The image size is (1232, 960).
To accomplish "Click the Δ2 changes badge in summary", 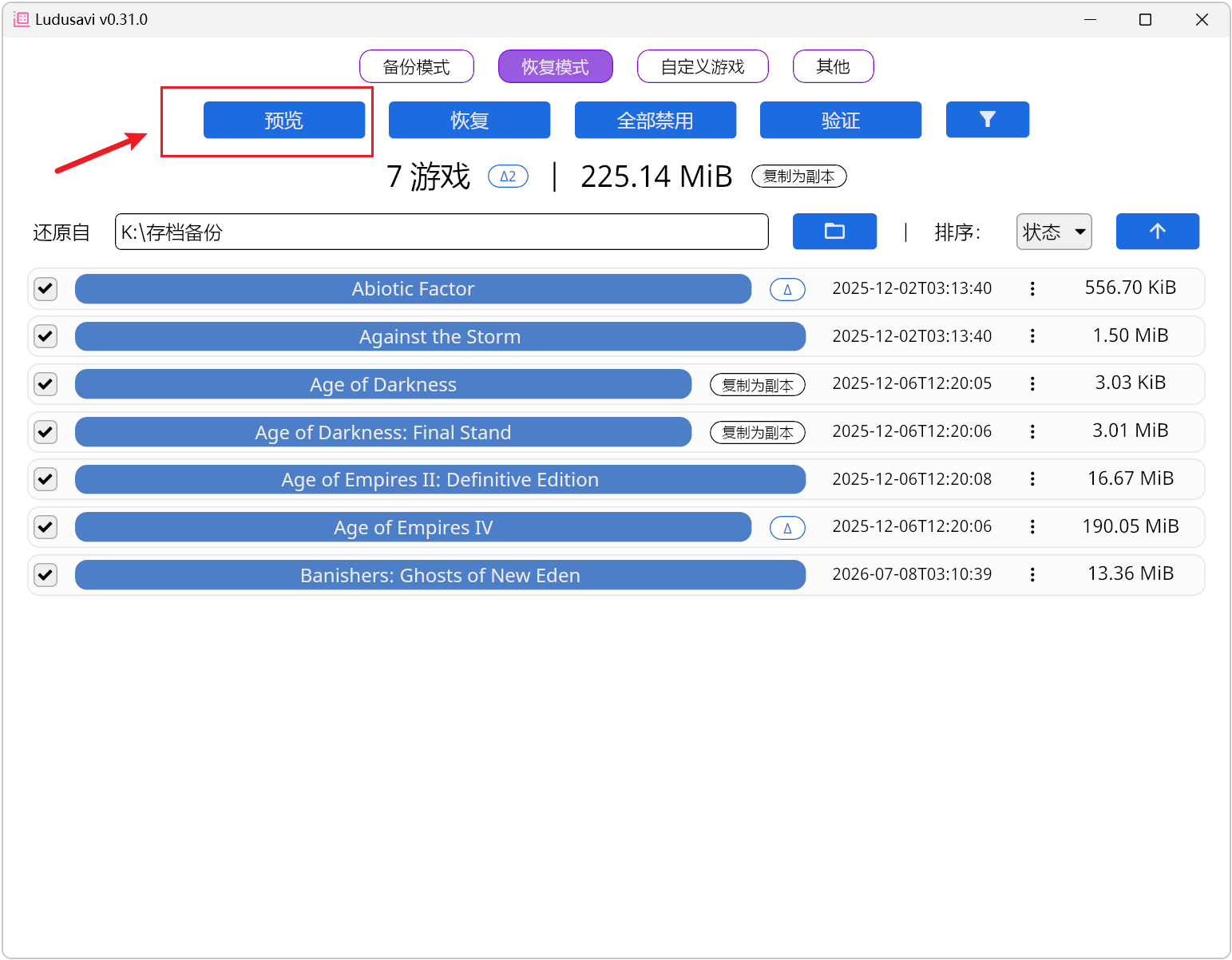I will [508, 177].
